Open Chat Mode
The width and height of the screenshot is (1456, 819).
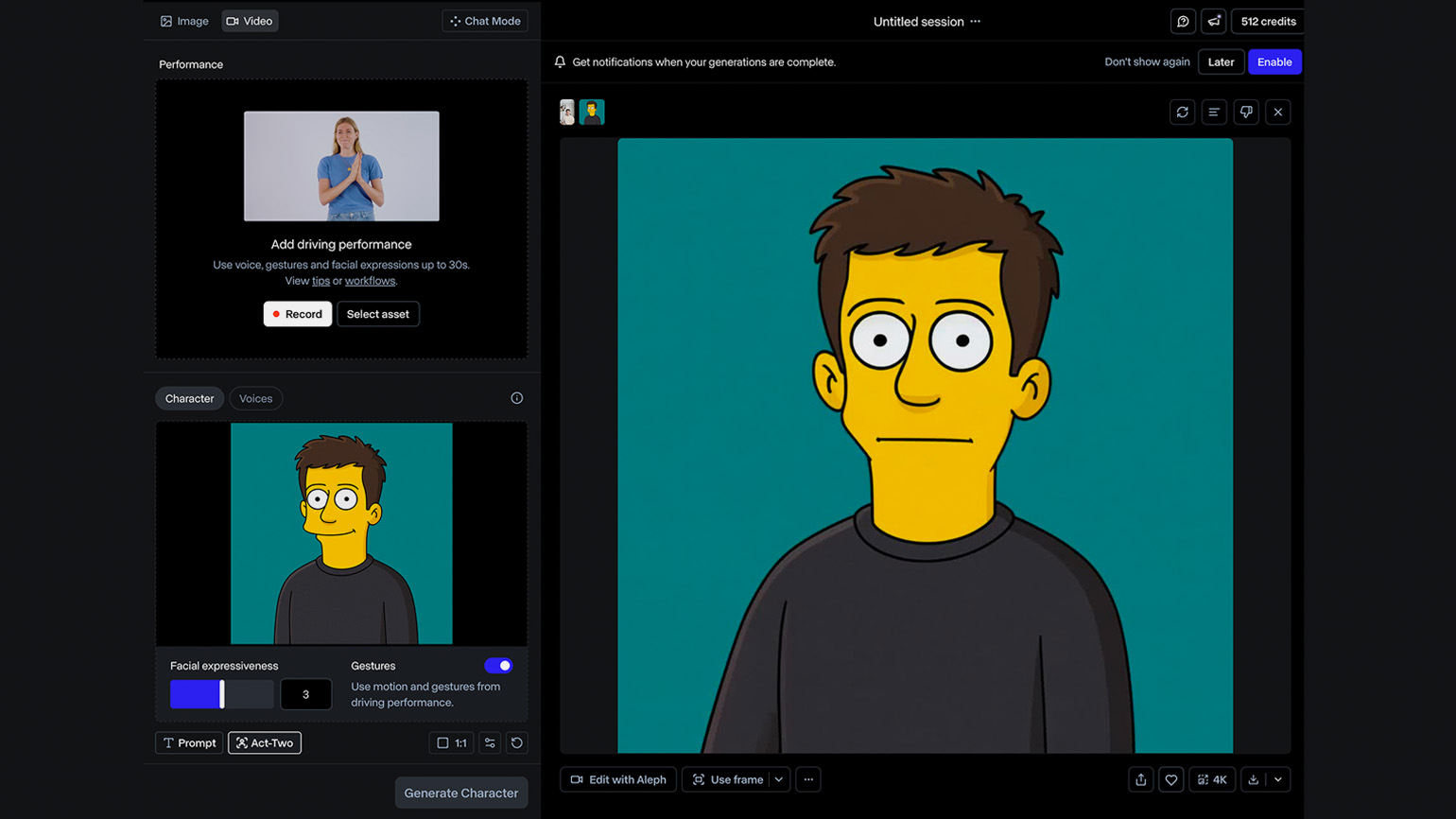[485, 21]
